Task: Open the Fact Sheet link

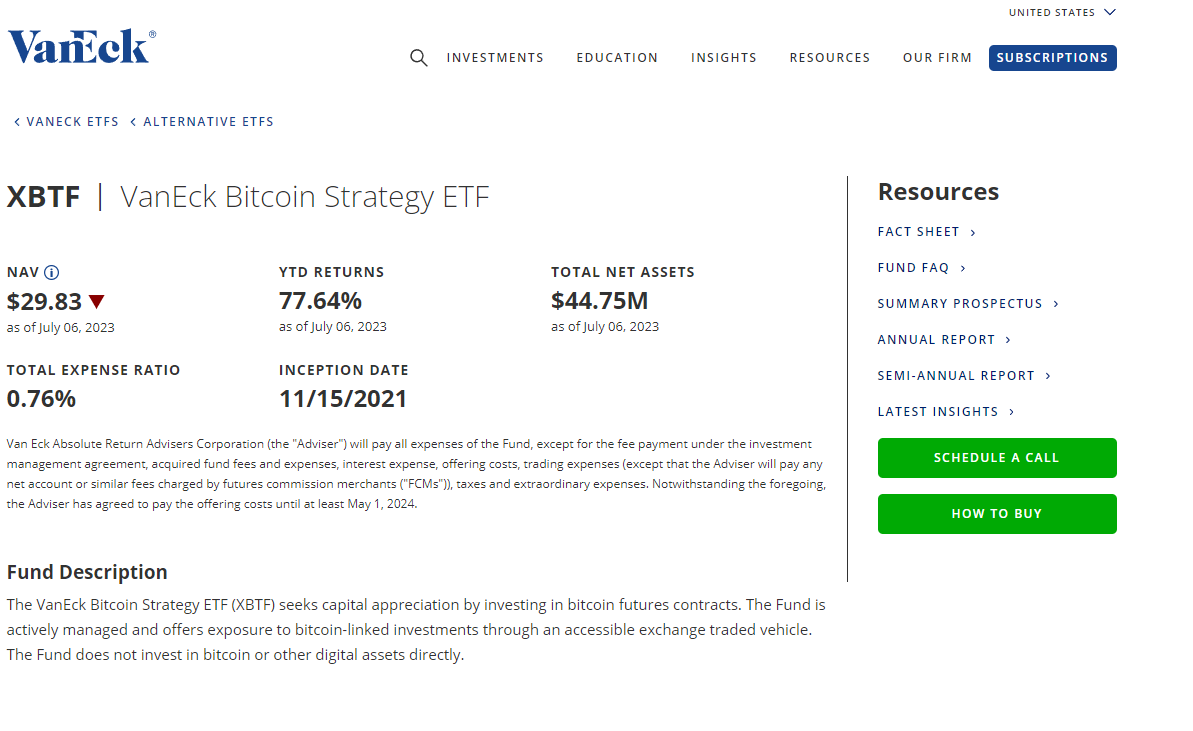Action: pos(926,232)
